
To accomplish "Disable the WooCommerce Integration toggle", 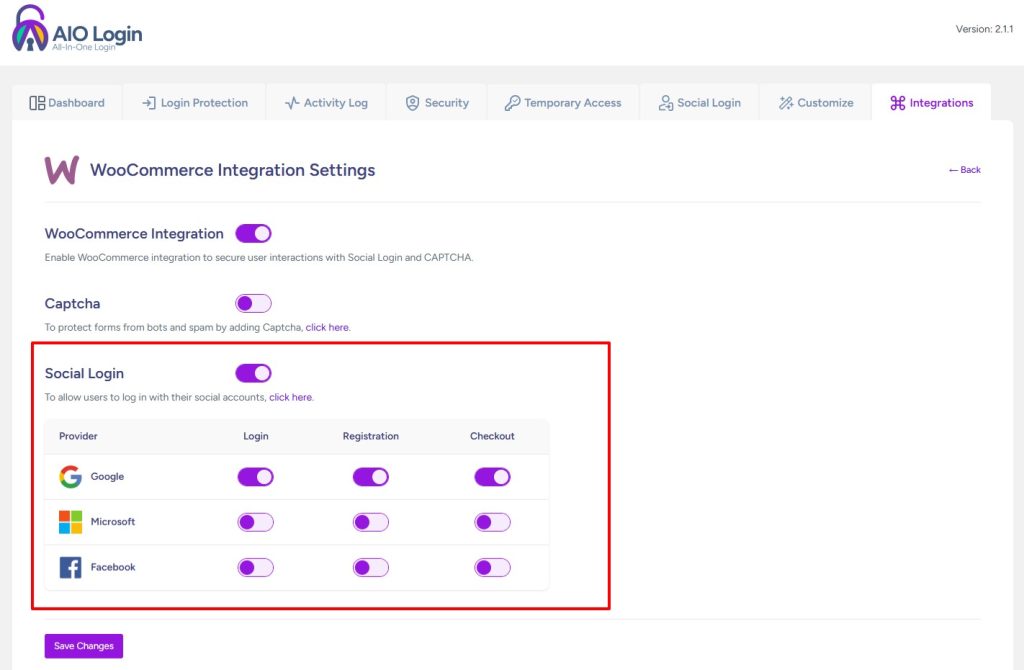I will pyautogui.click(x=253, y=234).
